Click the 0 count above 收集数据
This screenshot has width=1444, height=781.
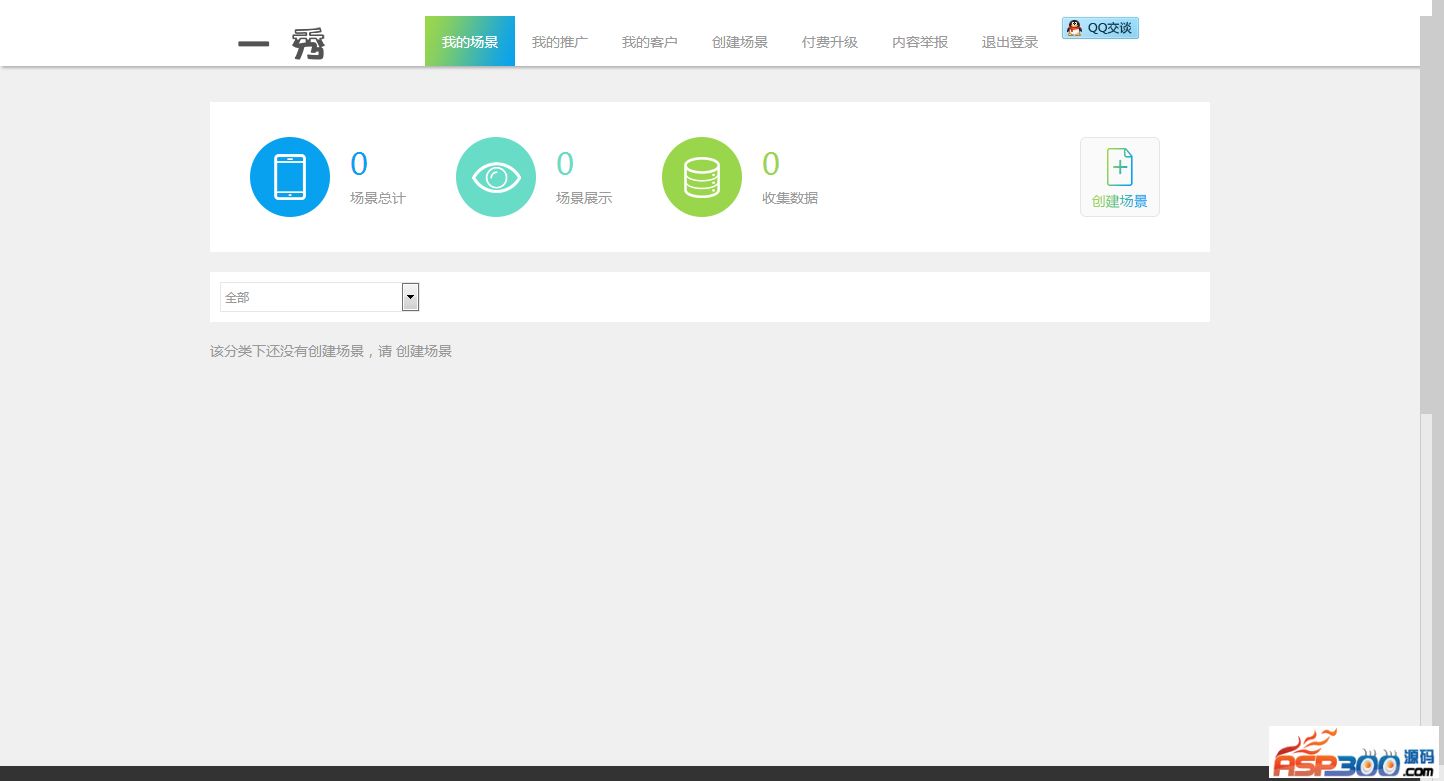771,164
